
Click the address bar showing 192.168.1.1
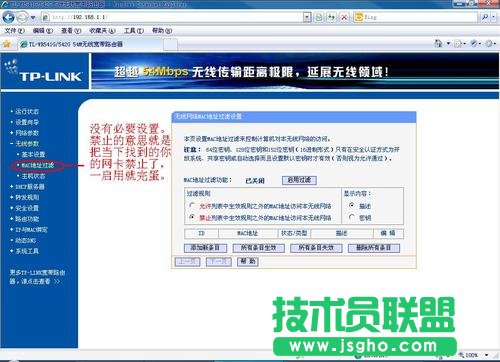point(172,17)
